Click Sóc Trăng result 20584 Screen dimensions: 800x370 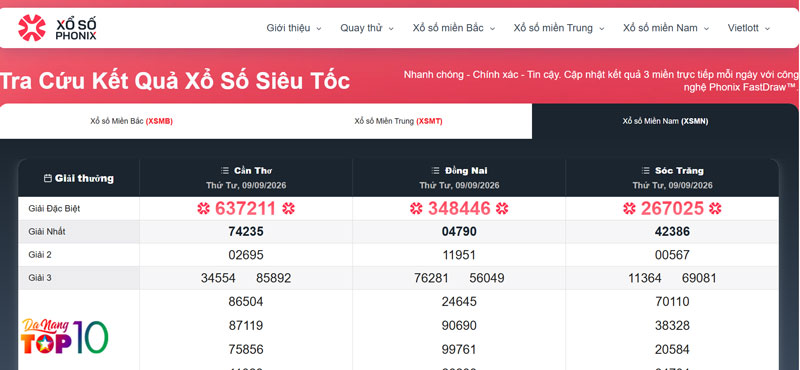point(672,350)
